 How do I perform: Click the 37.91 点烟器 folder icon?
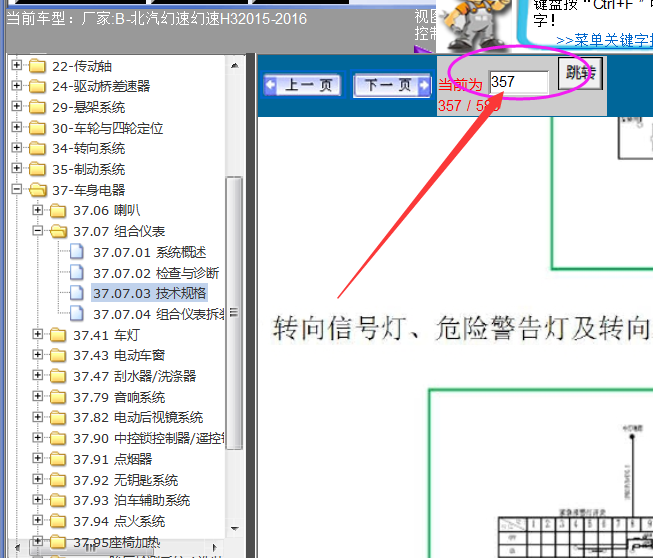point(58,459)
